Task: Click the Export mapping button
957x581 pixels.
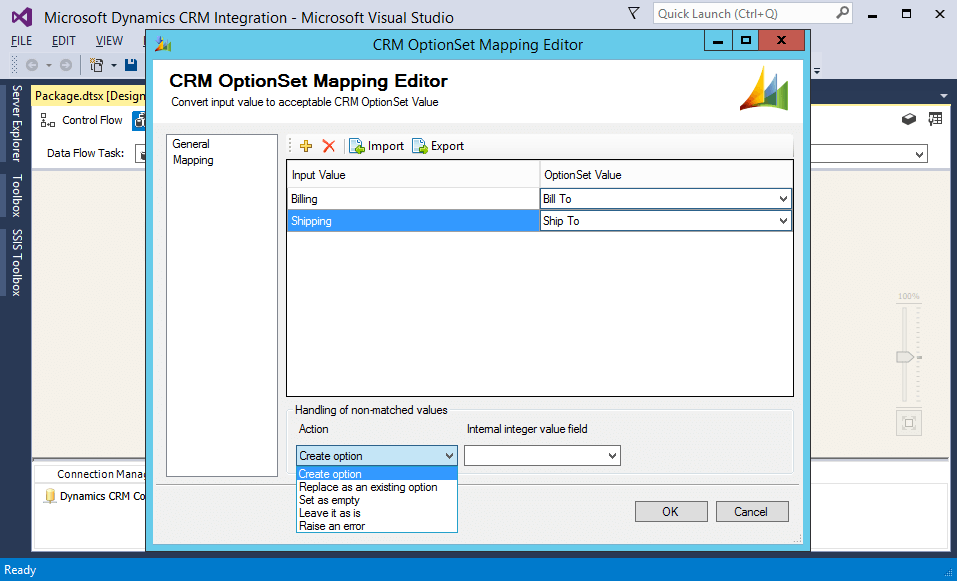Action: [x=438, y=146]
